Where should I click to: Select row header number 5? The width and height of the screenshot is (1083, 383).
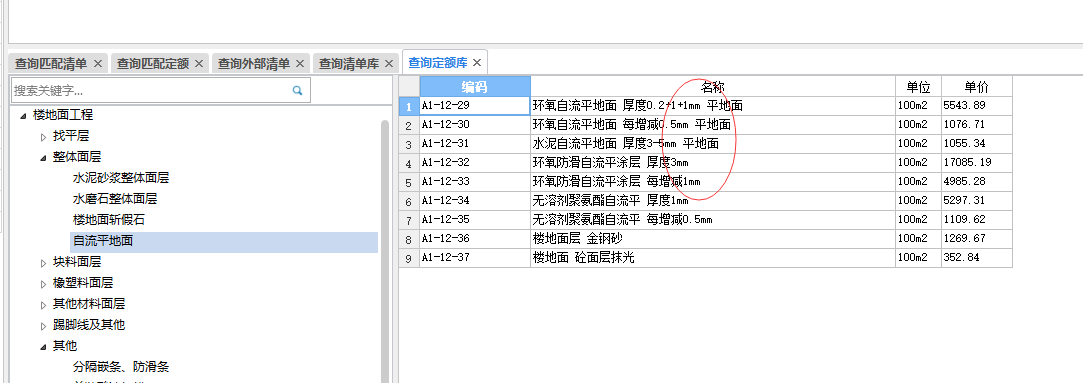pos(409,182)
